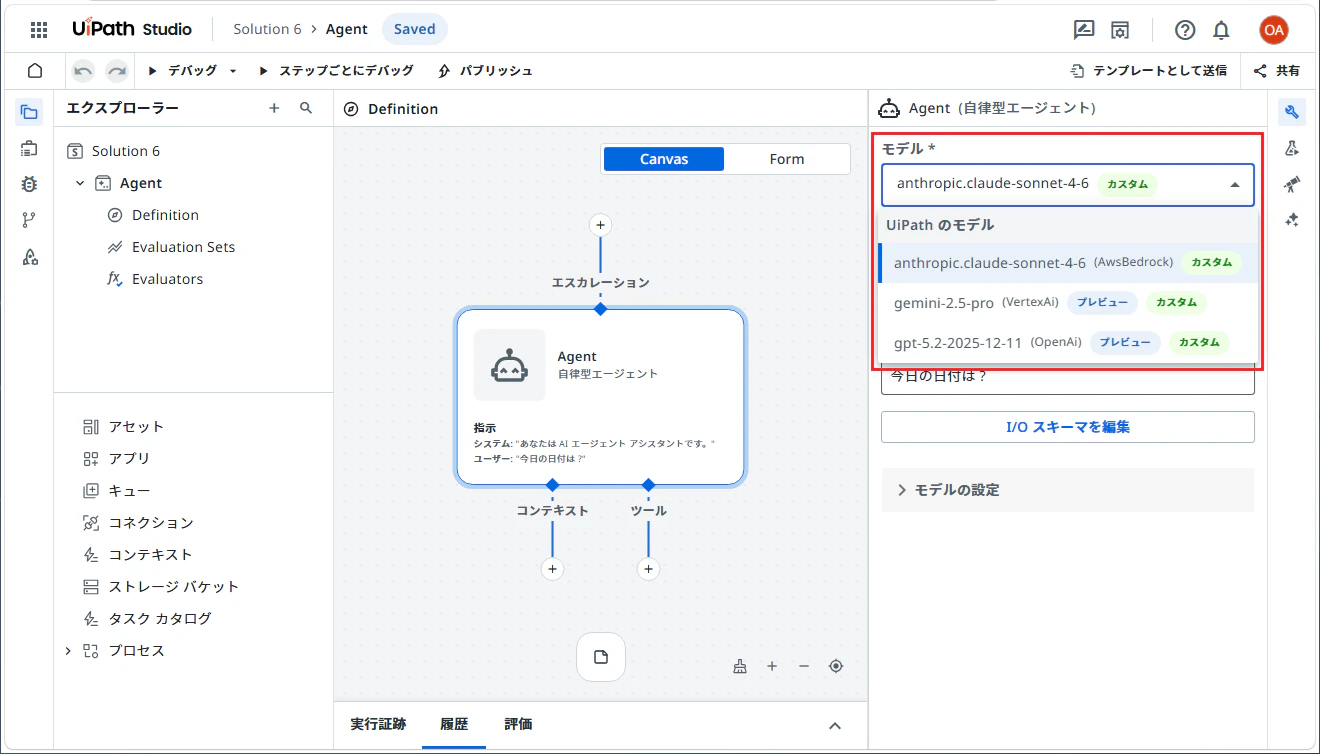Expand the モデルの設定 section
The image size is (1320, 754).
pyautogui.click(x=1068, y=490)
